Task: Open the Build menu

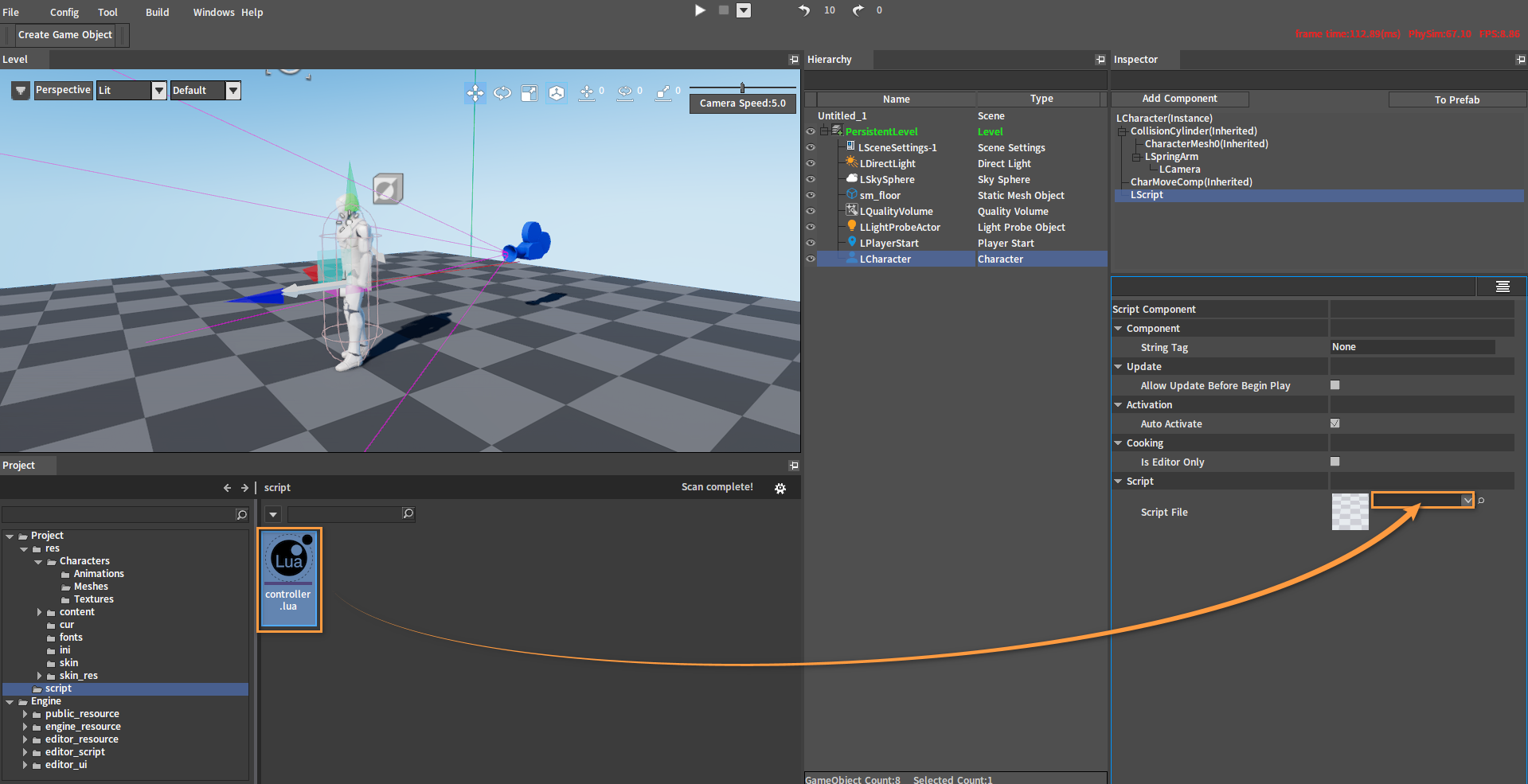Action: pos(158,12)
